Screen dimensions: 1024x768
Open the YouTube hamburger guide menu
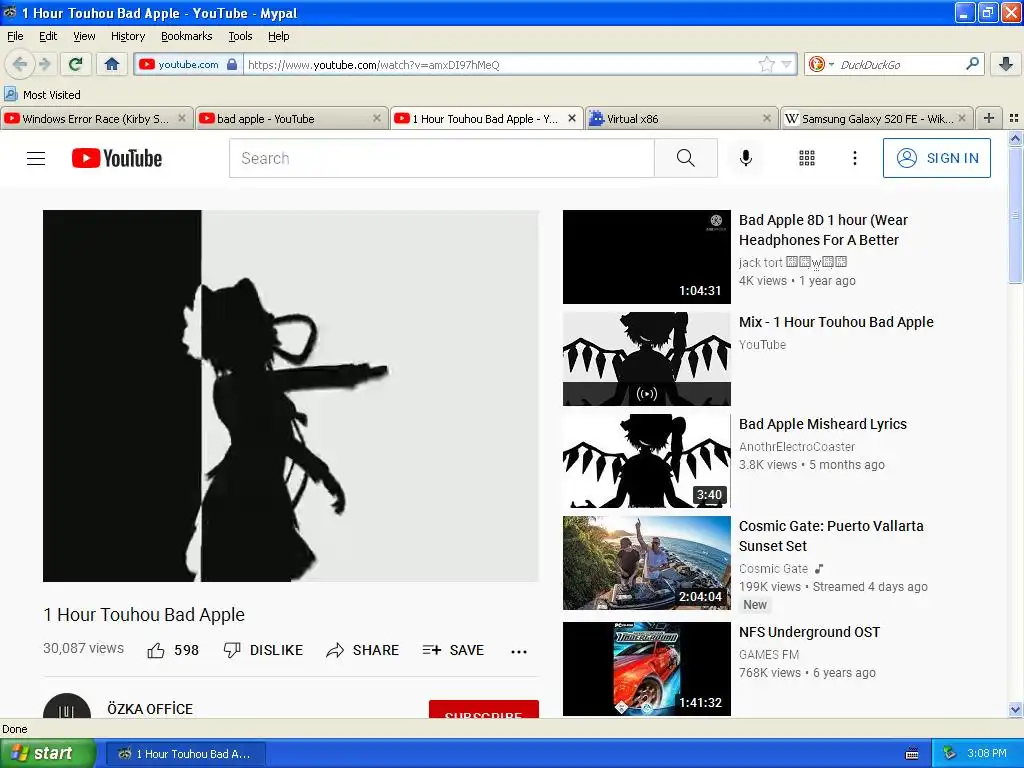[x=36, y=159]
